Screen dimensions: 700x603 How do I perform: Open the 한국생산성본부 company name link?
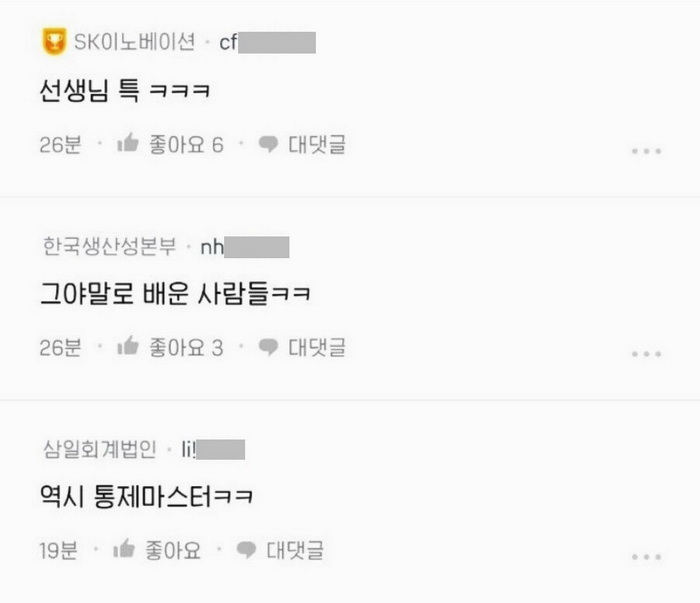coord(110,246)
